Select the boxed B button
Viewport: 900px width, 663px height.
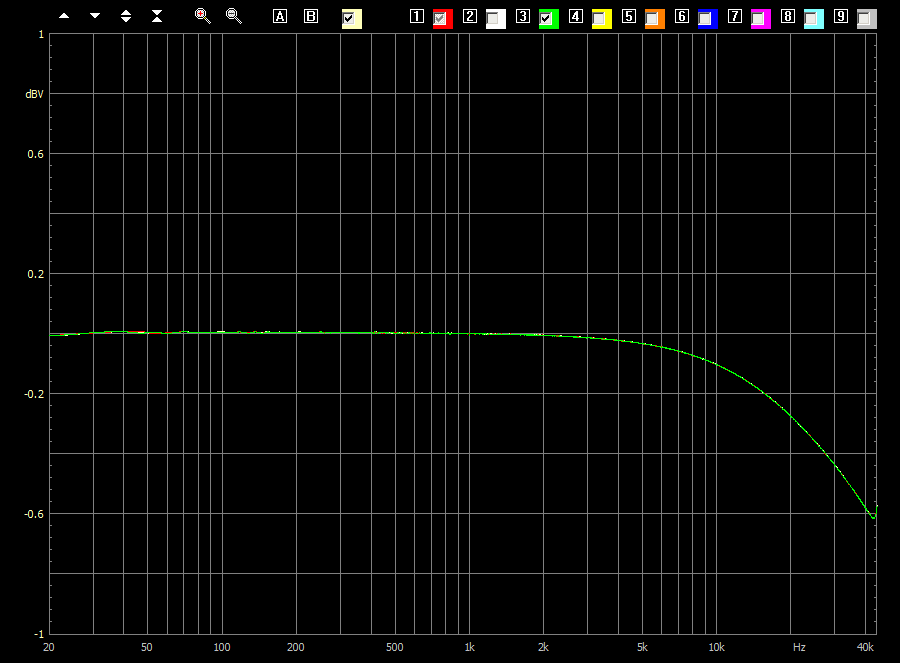311,16
